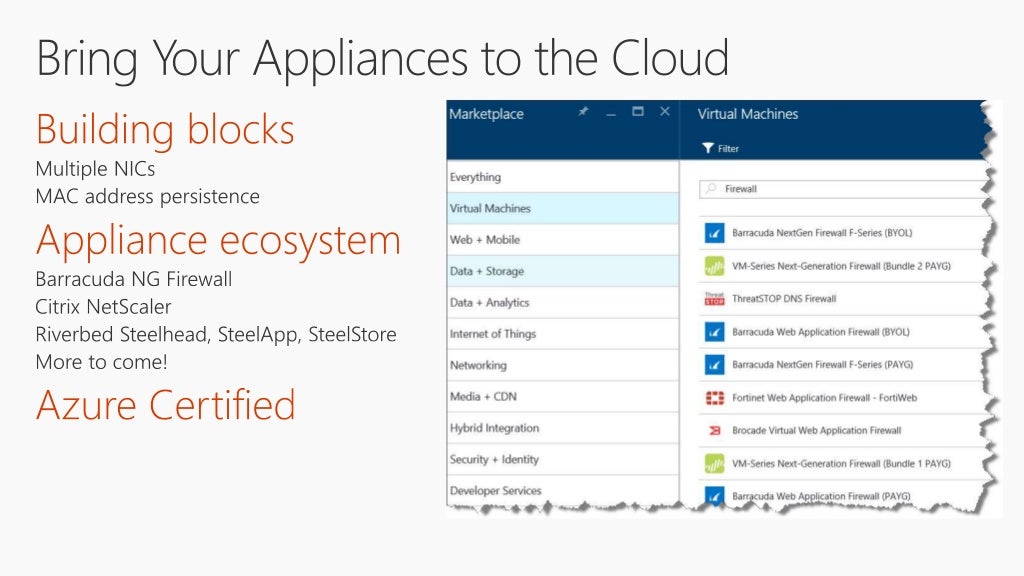Click the 'Azure Certified' heading
Image resolution: width=1024 pixels, height=576 pixels.
pos(166,405)
